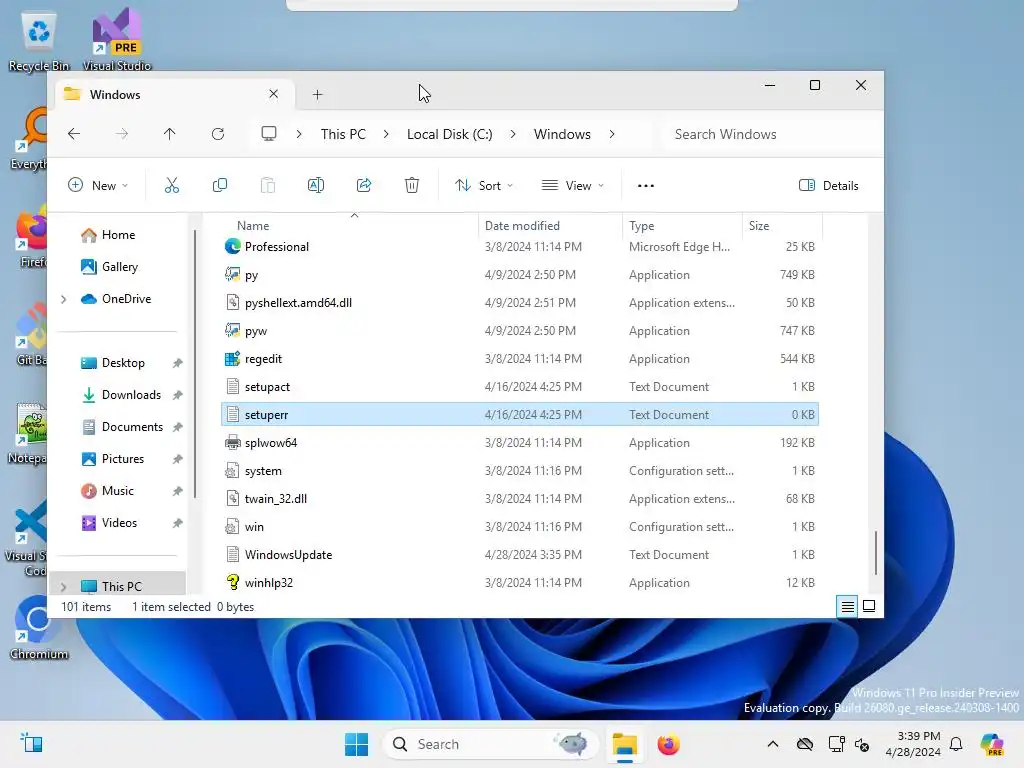Open the Sort dropdown
The height and width of the screenshot is (768, 1024).
pyautogui.click(x=484, y=185)
